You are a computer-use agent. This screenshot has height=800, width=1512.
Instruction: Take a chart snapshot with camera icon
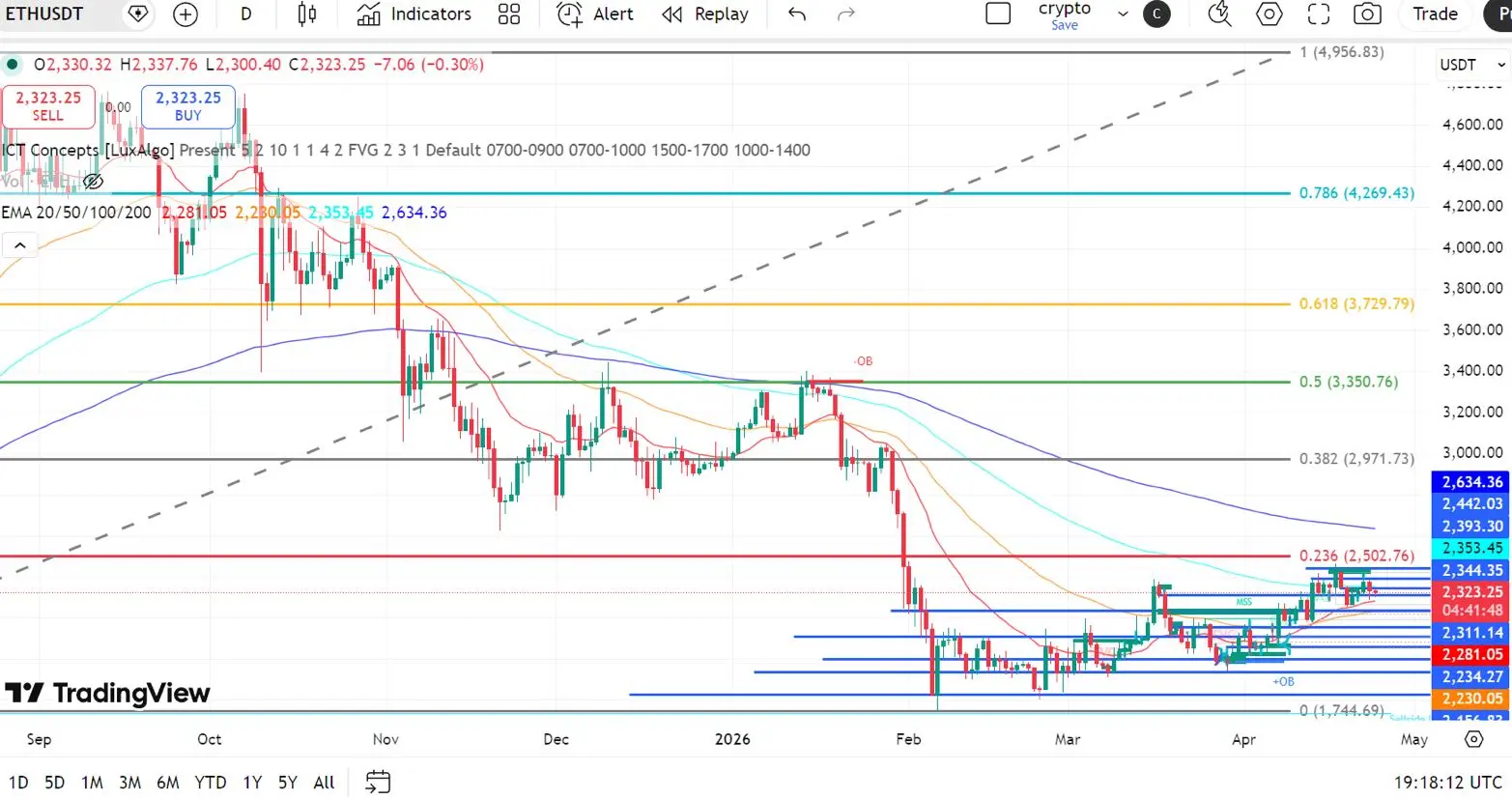click(1367, 14)
